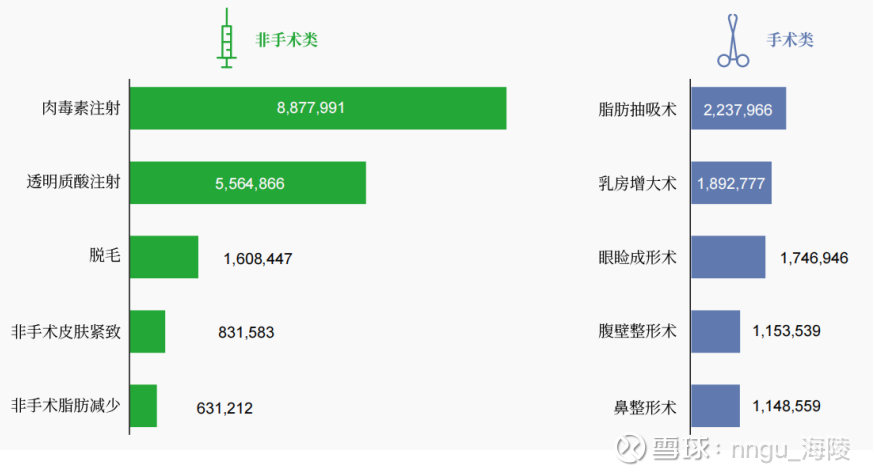Click the 眼睑成形术 category label
The image size is (876, 476).
(x=637, y=258)
